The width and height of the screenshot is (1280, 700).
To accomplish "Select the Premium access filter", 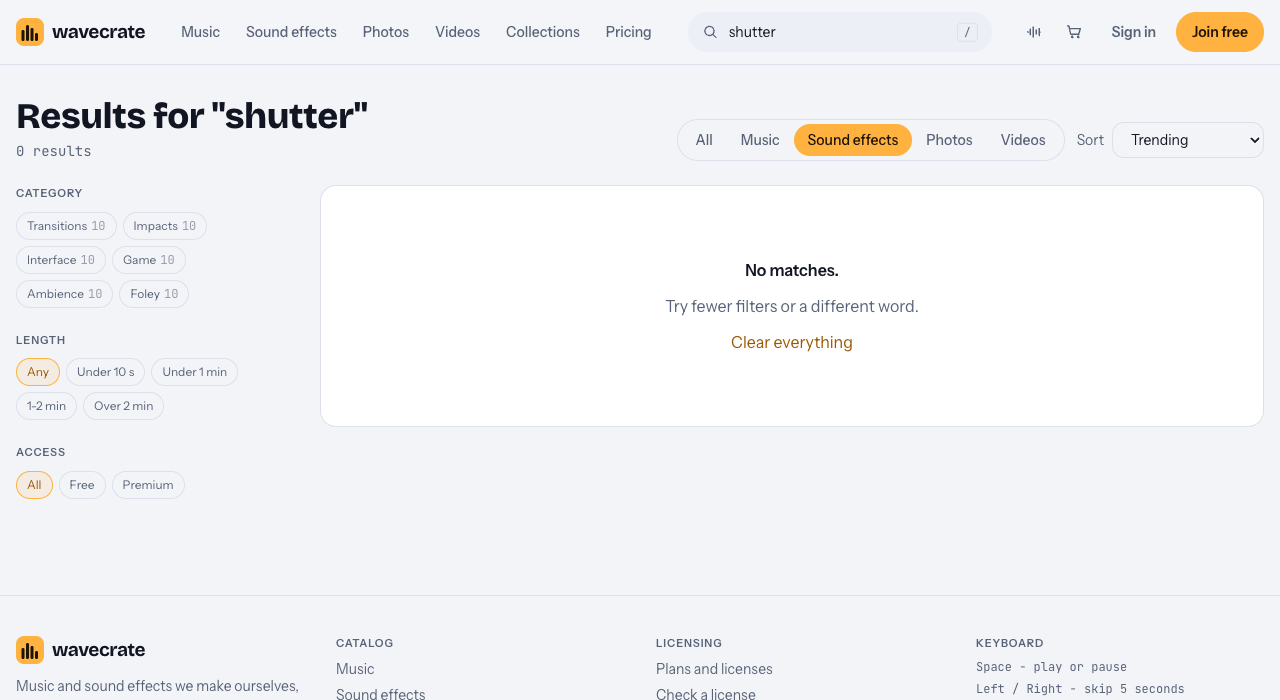I will [148, 485].
